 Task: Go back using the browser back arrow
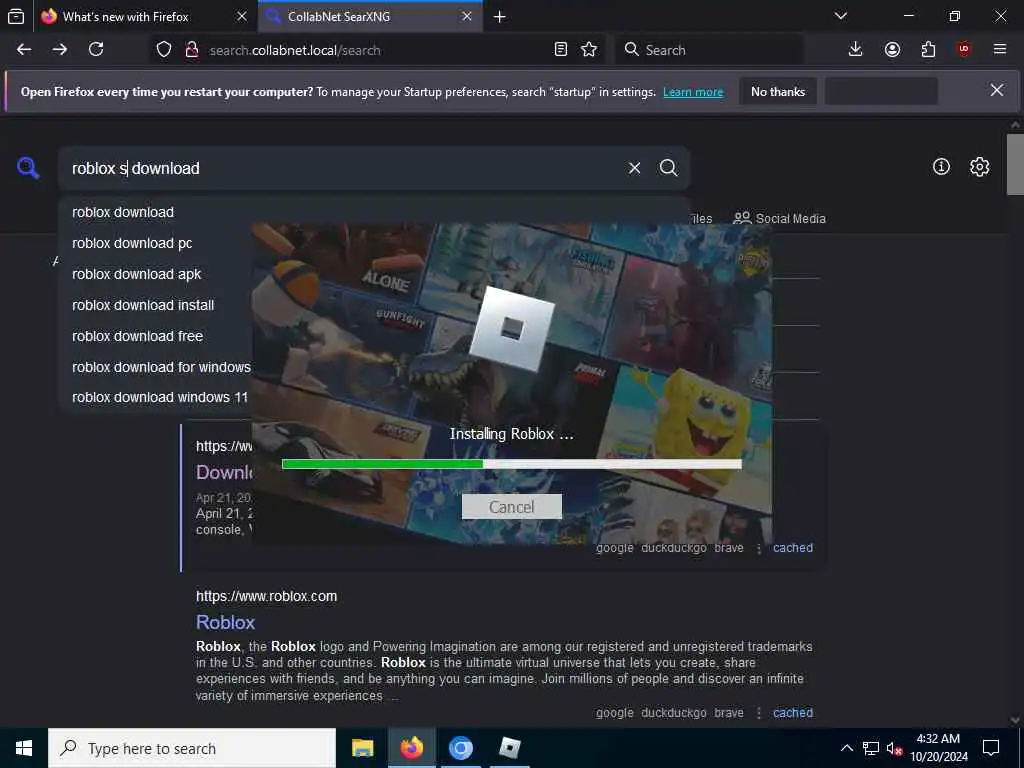[x=24, y=50]
